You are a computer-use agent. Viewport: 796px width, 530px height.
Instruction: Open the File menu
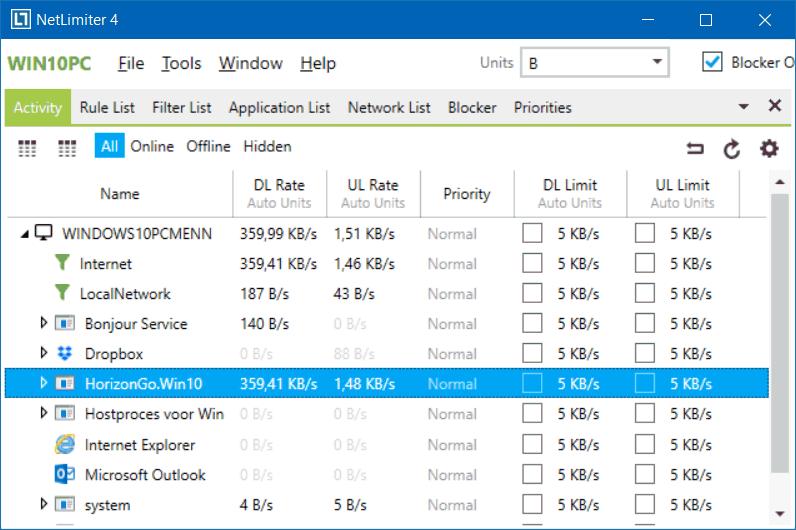pos(131,63)
